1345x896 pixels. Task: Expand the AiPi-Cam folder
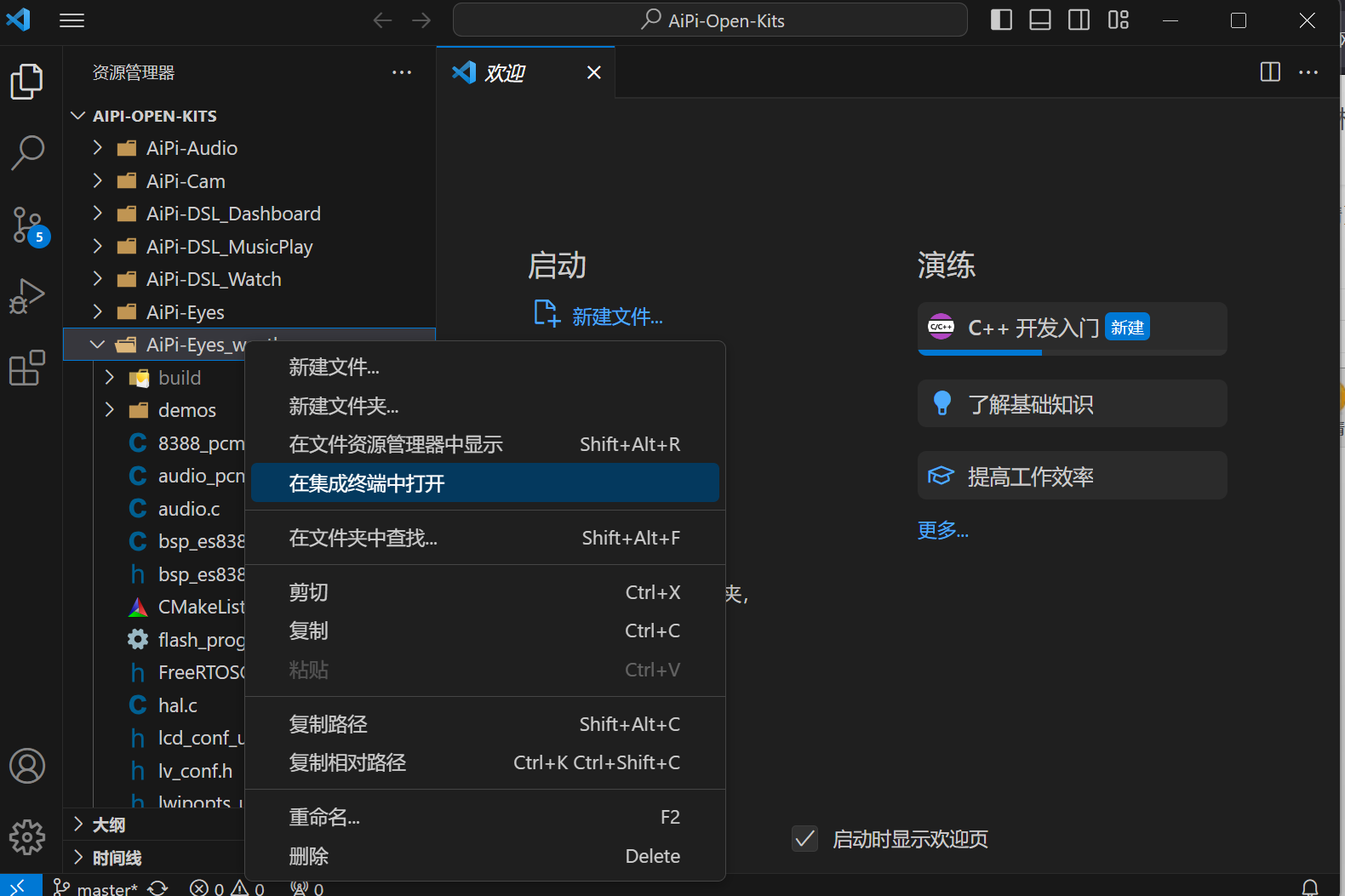pyautogui.click(x=250, y=181)
